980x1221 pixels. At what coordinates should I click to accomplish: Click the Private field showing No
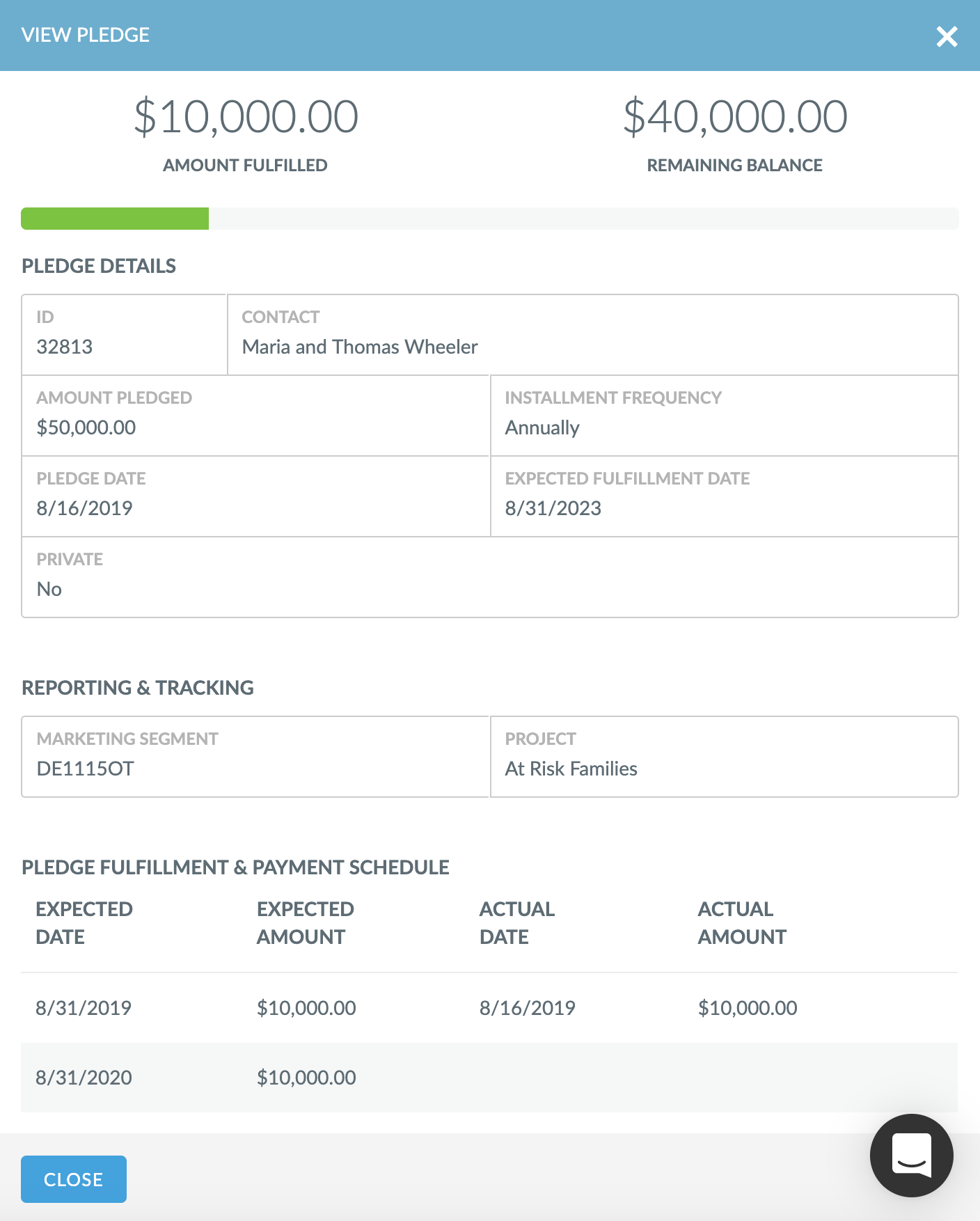pyautogui.click(x=49, y=588)
